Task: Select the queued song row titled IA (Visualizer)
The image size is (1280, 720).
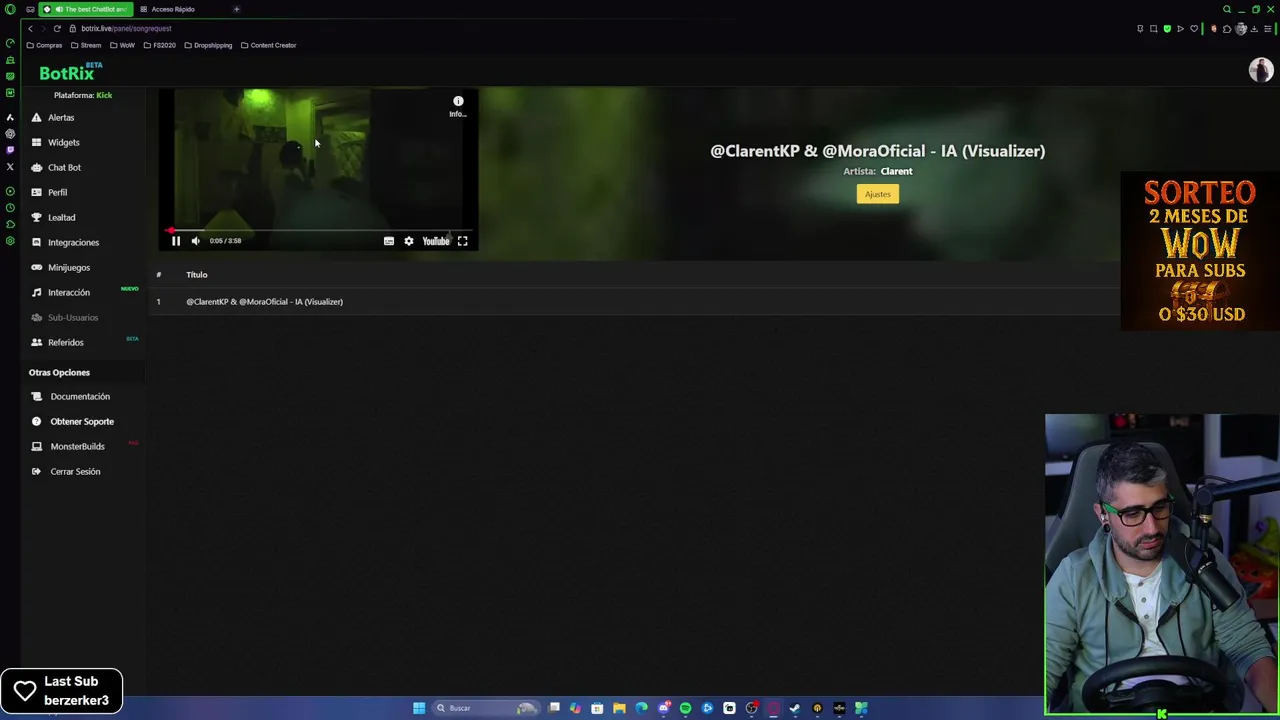Action: (x=635, y=301)
